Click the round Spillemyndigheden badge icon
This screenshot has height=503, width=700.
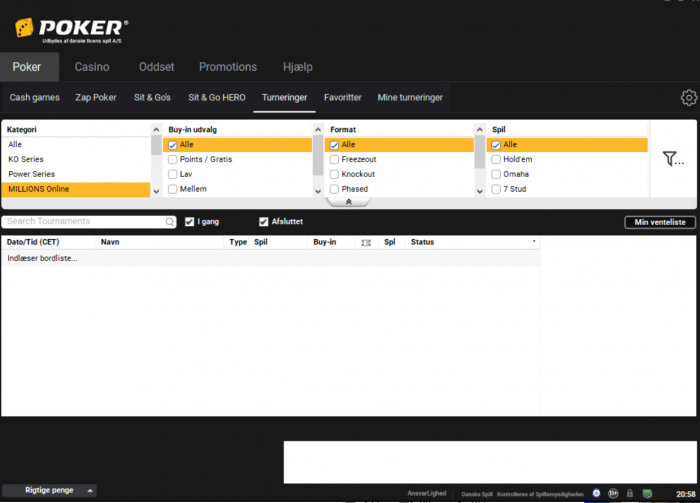click(x=596, y=493)
